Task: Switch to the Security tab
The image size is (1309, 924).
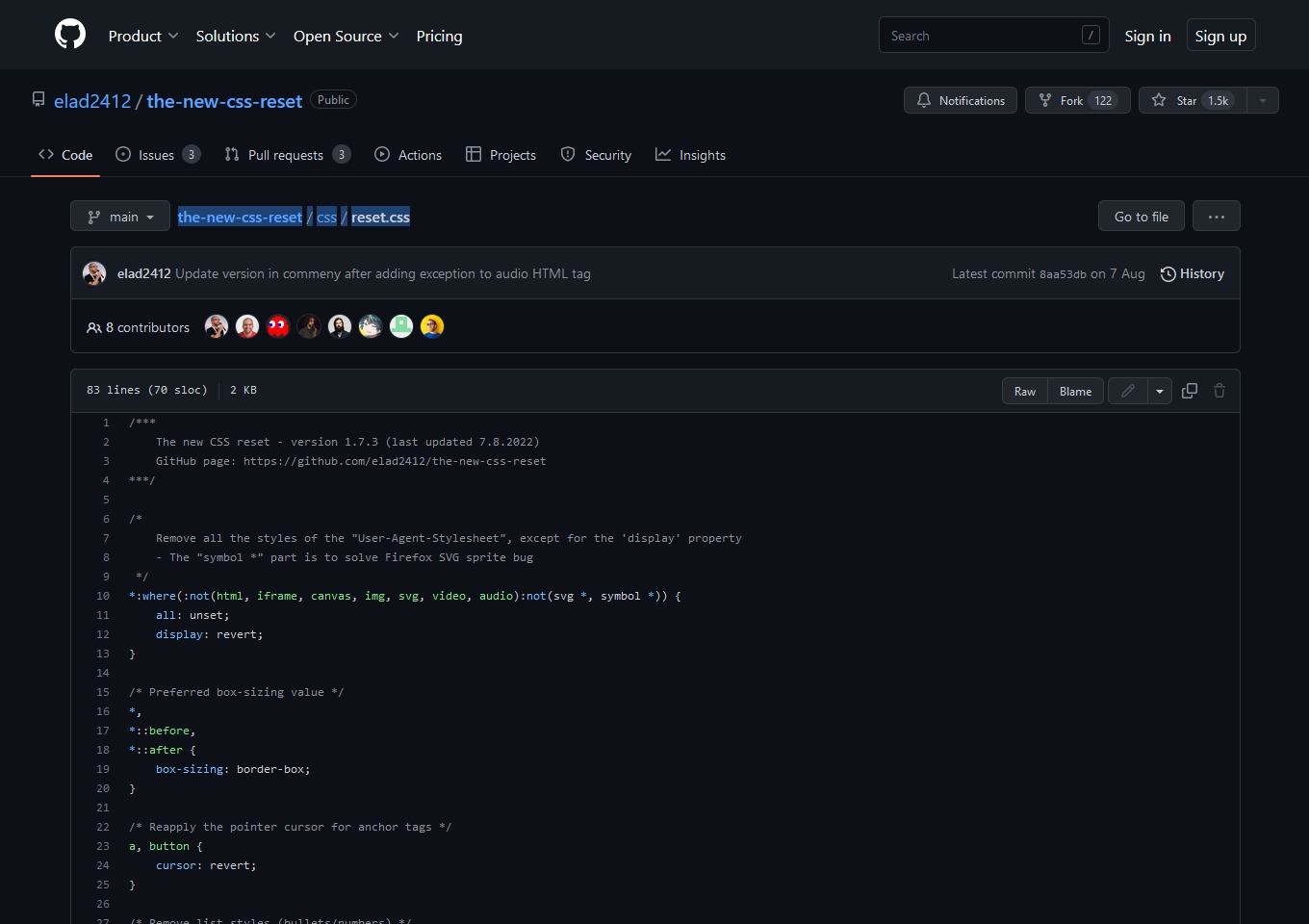Action: tap(596, 155)
